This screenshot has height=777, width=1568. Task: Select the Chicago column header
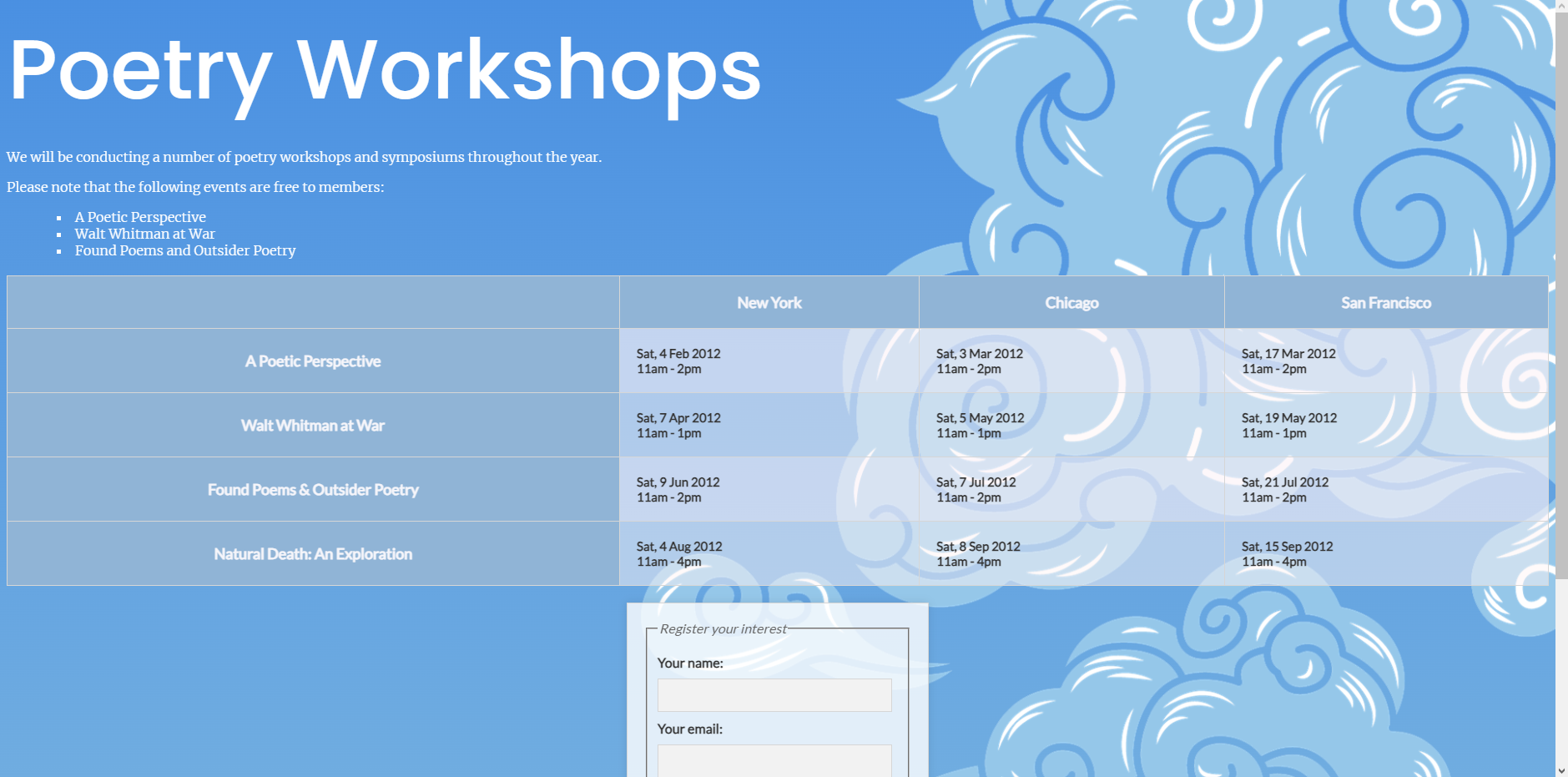click(1071, 303)
